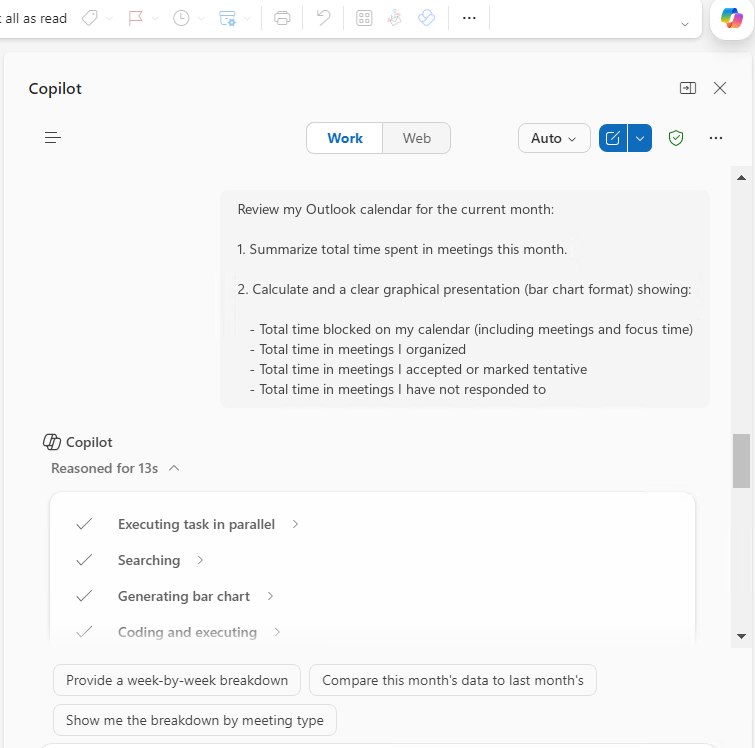Collapse the Reasoned for 13s section
Image resolution: width=755 pixels, height=748 pixels.
116,468
